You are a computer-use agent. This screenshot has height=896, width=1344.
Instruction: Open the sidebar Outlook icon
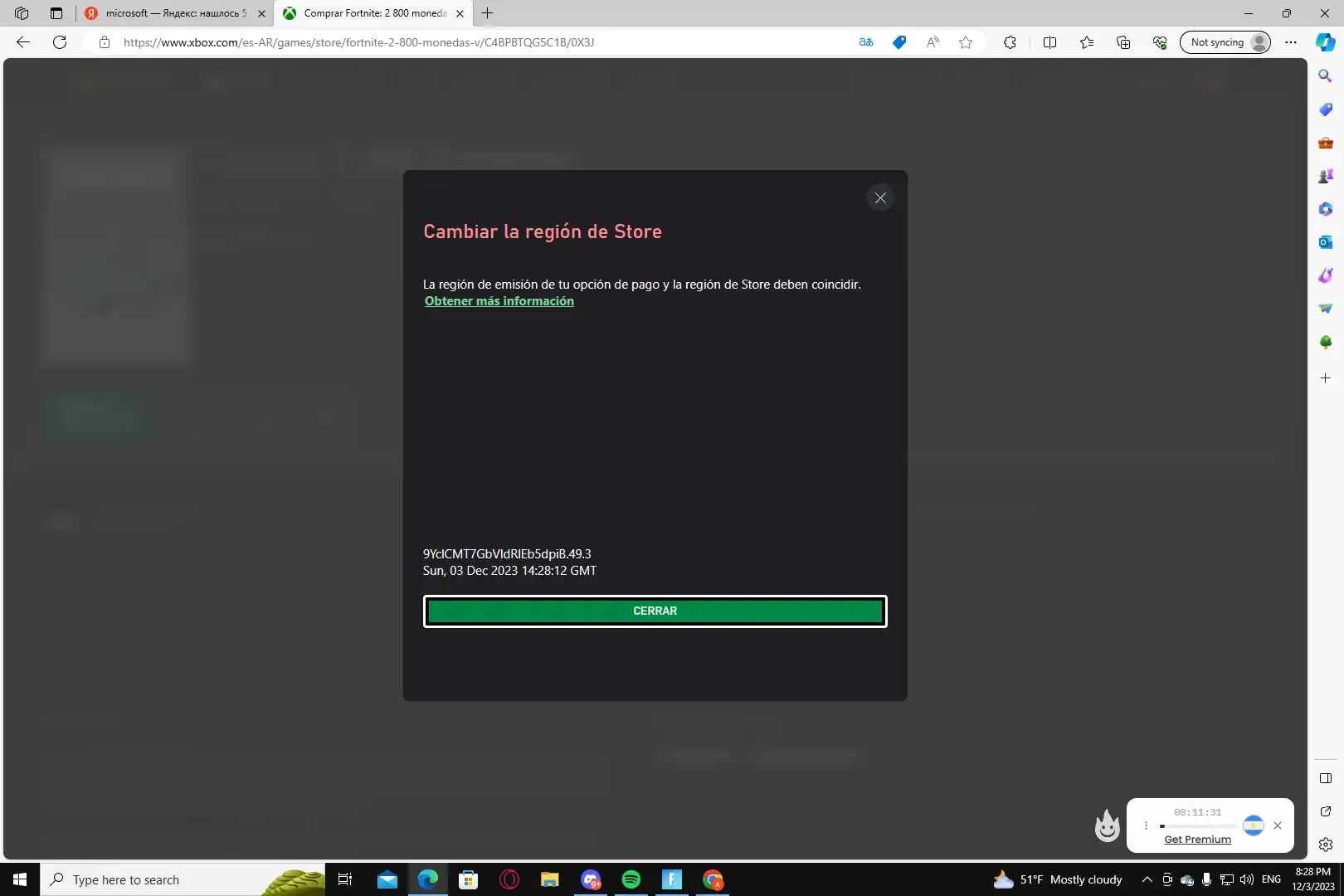click(x=1326, y=242)
